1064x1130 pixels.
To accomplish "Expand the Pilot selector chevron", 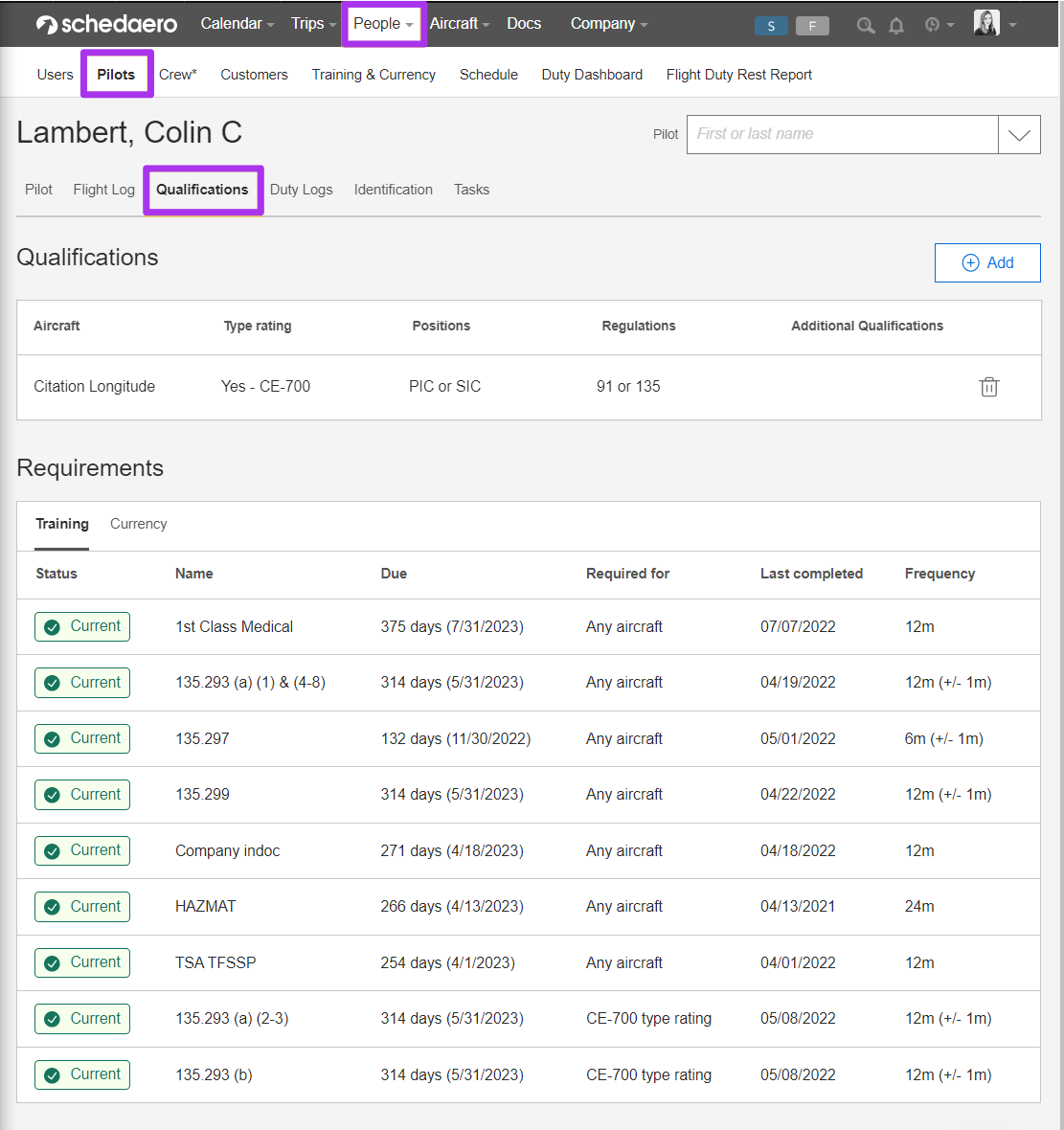I will click(1019, 135).
